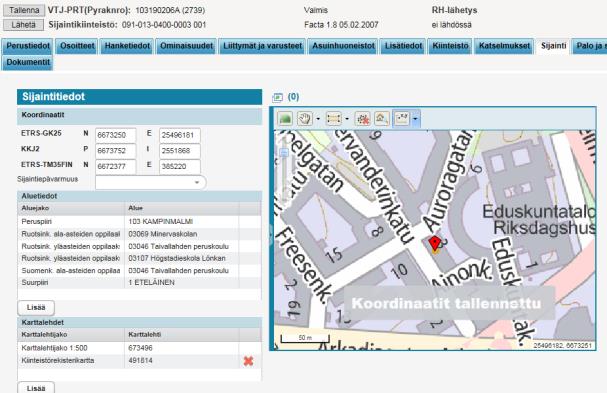Click the Eduskuntatalo label on map
Screen dimensions: 607x393
click(539, 212)
